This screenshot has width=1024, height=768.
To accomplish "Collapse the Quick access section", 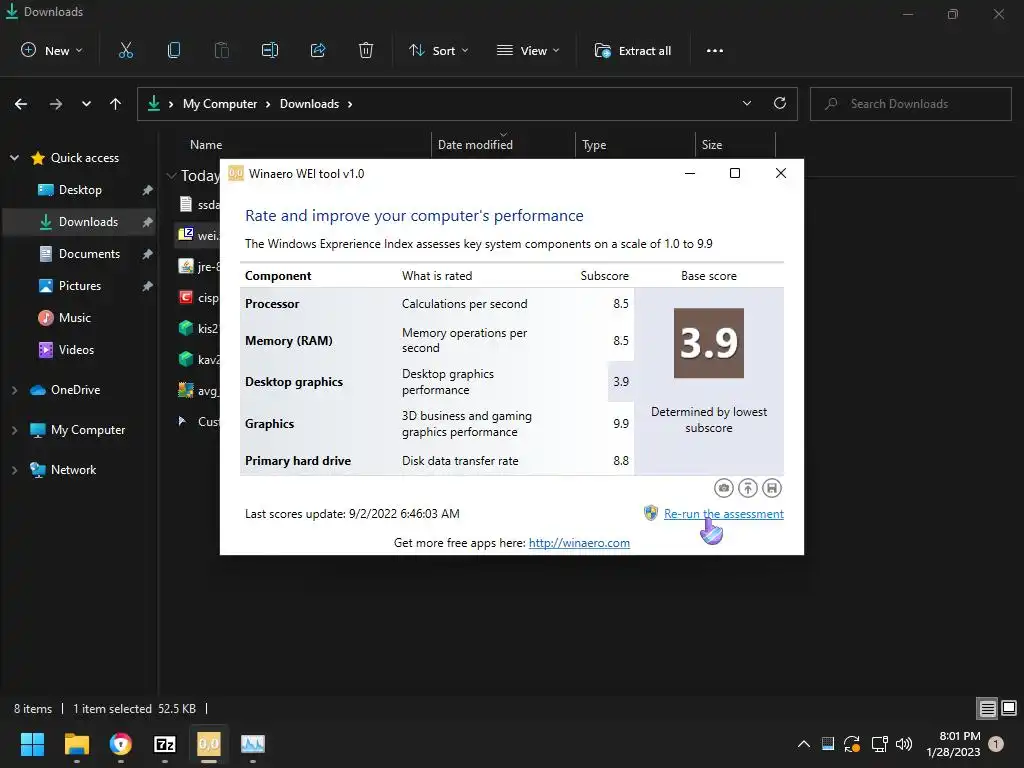I will (x=14, y=158).
